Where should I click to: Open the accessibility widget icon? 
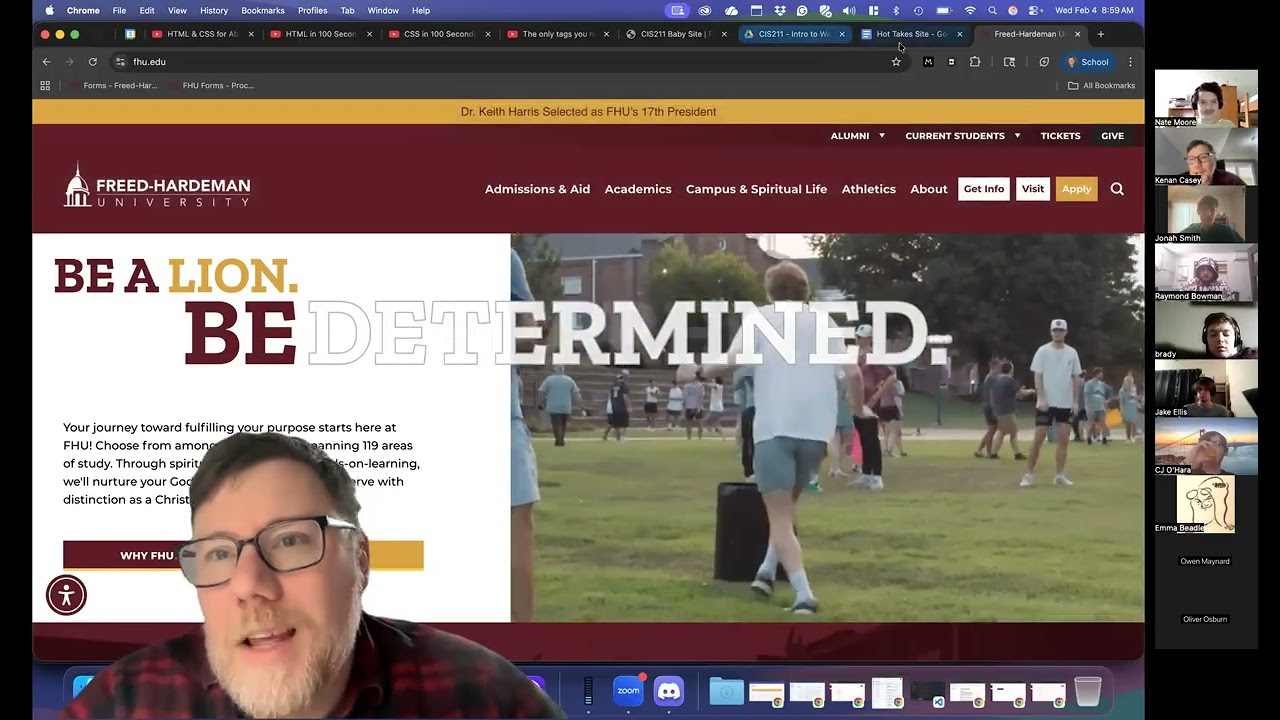click(67, 595)
